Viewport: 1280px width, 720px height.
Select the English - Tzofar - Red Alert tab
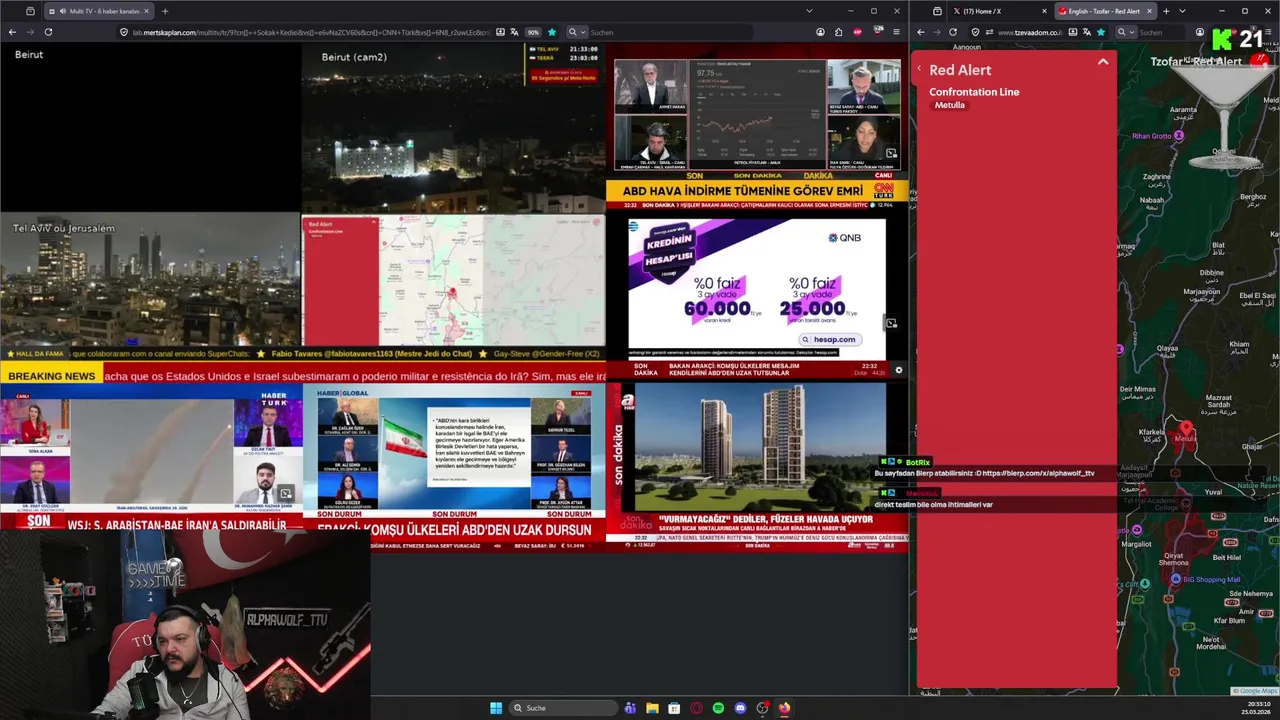point(1104,11)
